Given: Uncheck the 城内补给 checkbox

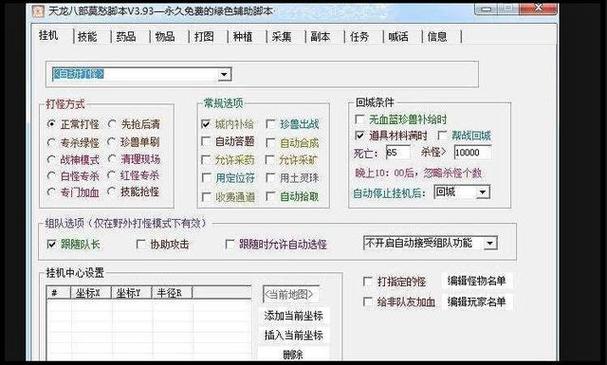Looking at the screenshot, I should pyautogui.click(x=206, y=124).
